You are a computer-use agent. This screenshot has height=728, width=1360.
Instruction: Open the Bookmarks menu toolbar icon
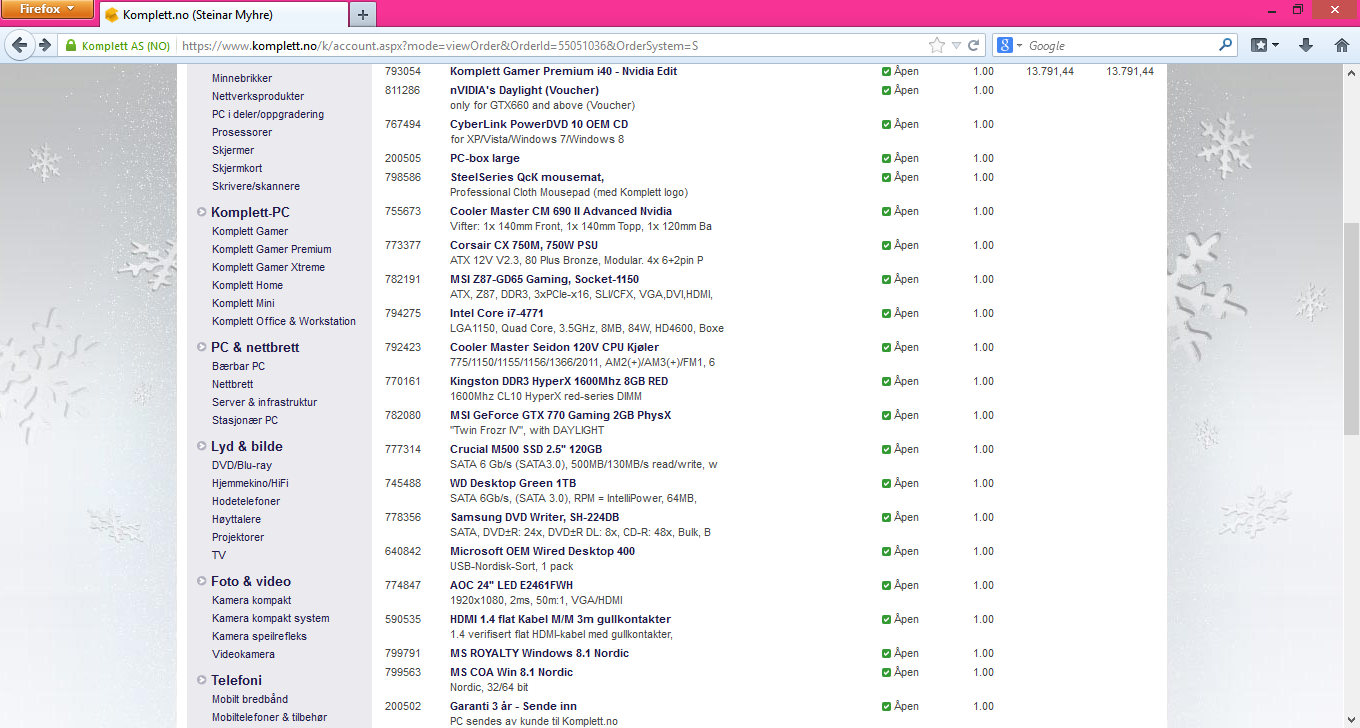(1265, 45)
